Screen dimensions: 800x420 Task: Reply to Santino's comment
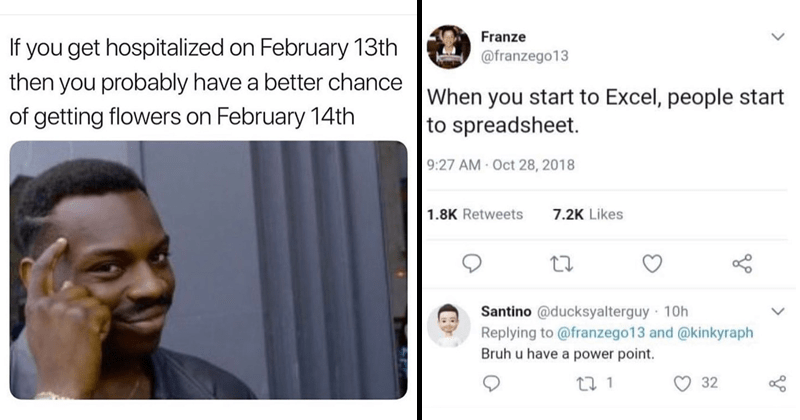click(x=491, y=383)
